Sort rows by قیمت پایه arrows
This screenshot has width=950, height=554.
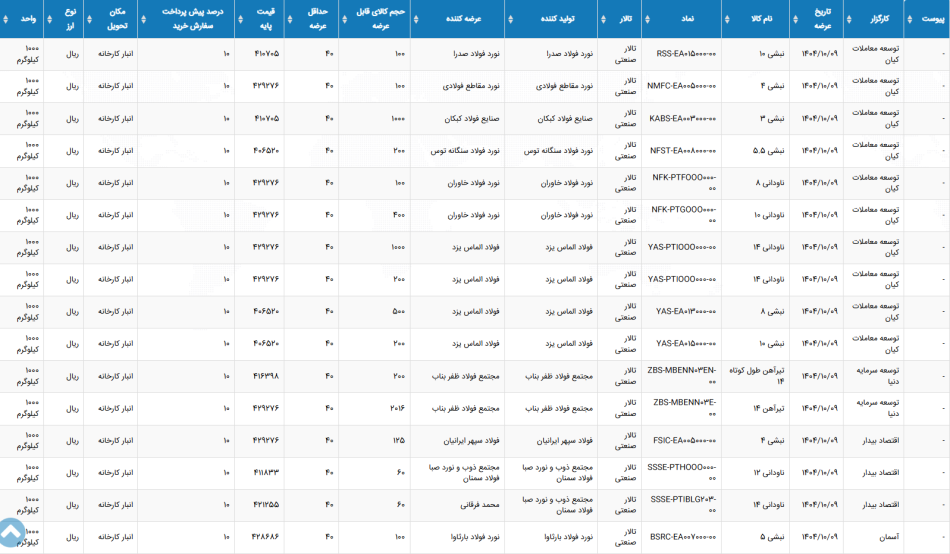[240, 19]
